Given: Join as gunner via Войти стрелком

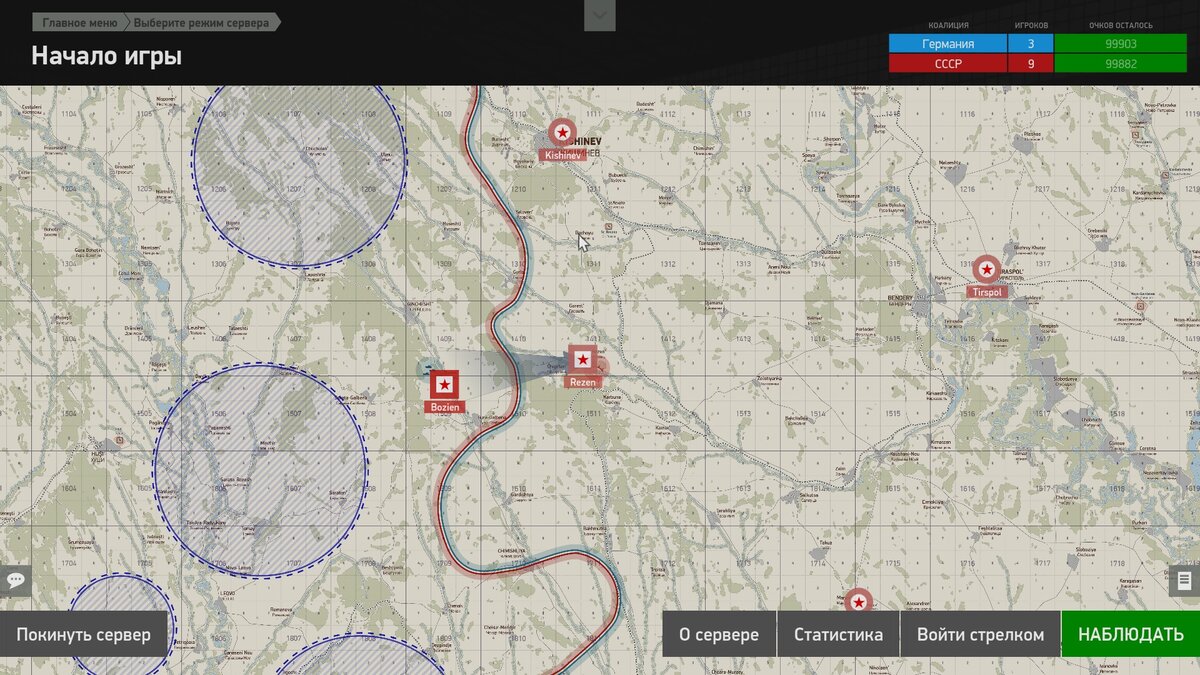Looking at the screenshot, I should [x=980, y=635].
